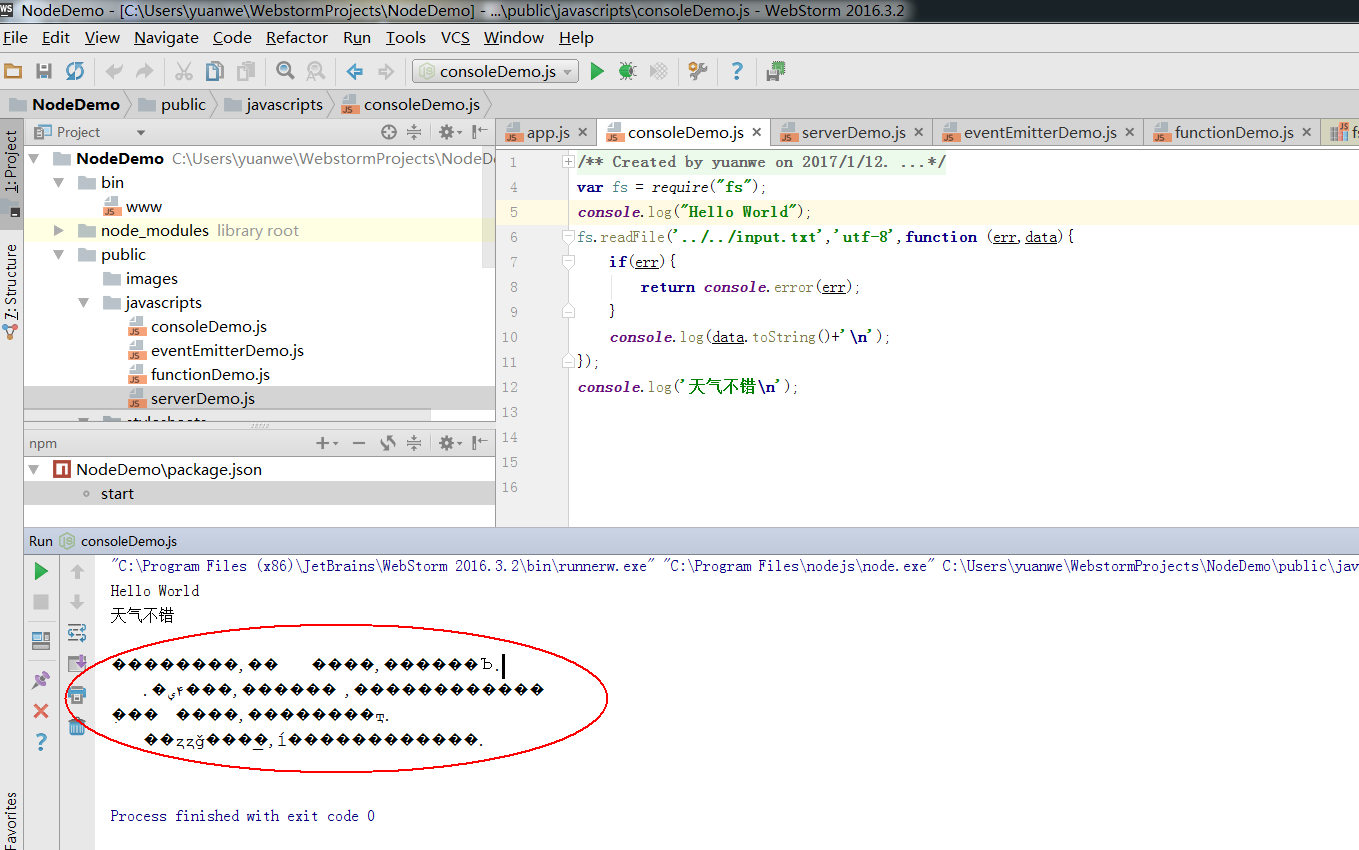Image resolution: width=1359 pixels, height=850 pixels.
Task: Click the Paste clipboard icon
Action: pyautogui.click(x=245, y=71)
